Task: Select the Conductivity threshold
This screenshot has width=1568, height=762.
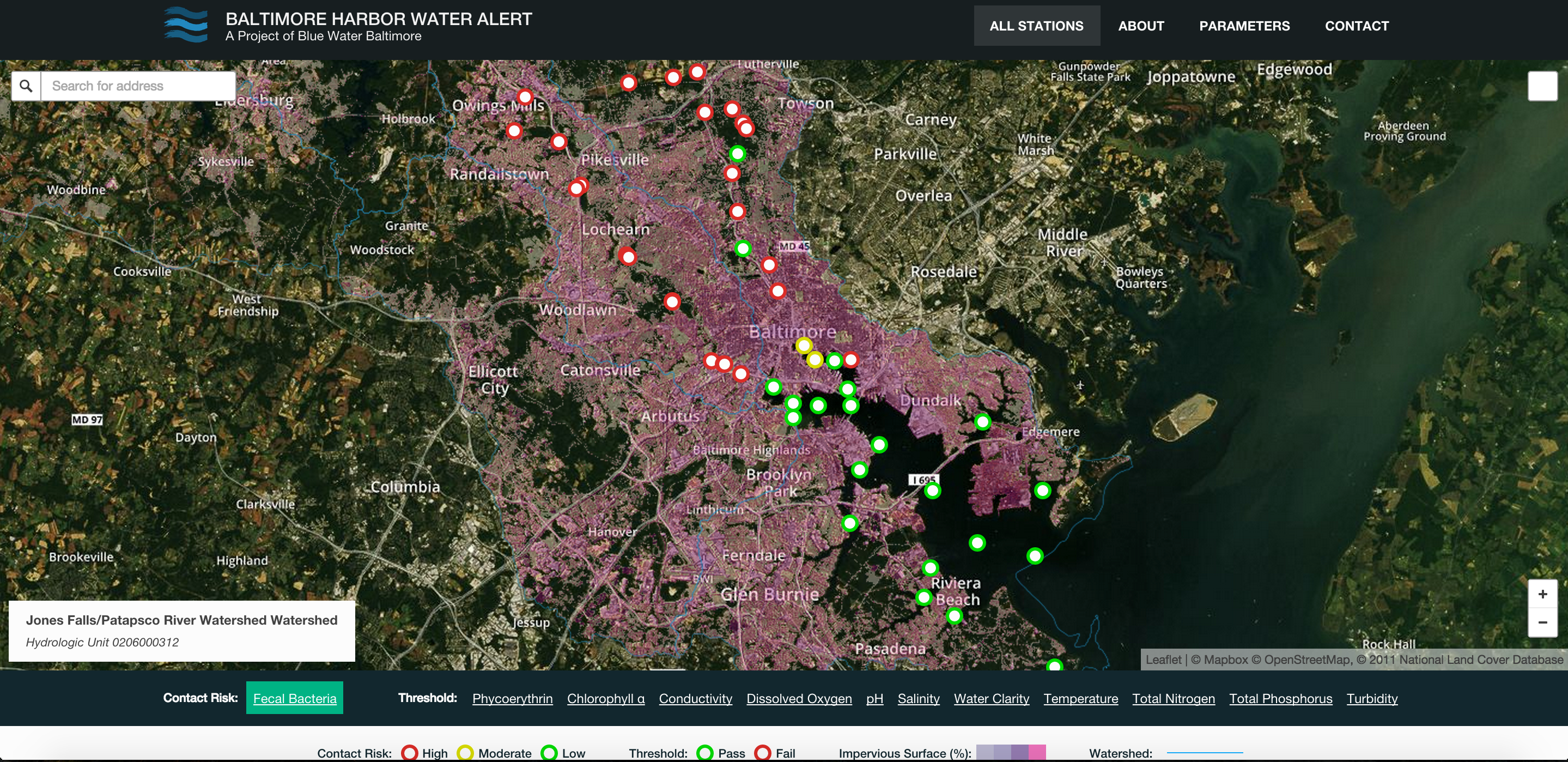Action: pyautogui.click(x=696, y=699)
